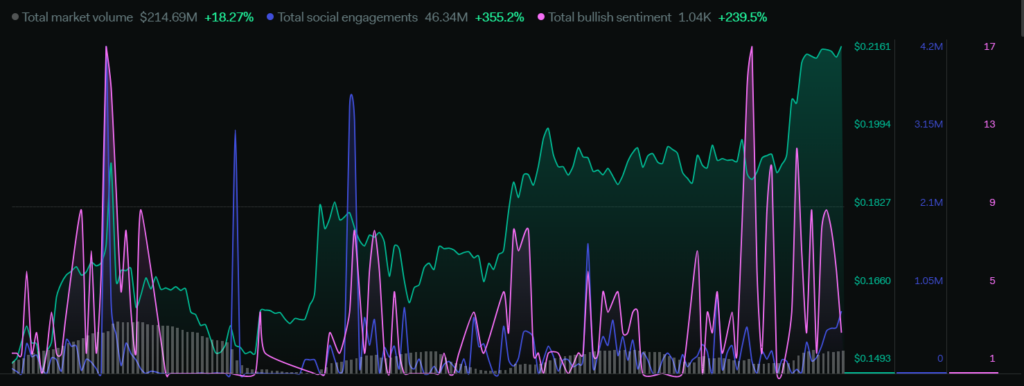Click the +239.5% change value
Screen dimensions: 1024x386
(743, 18)
